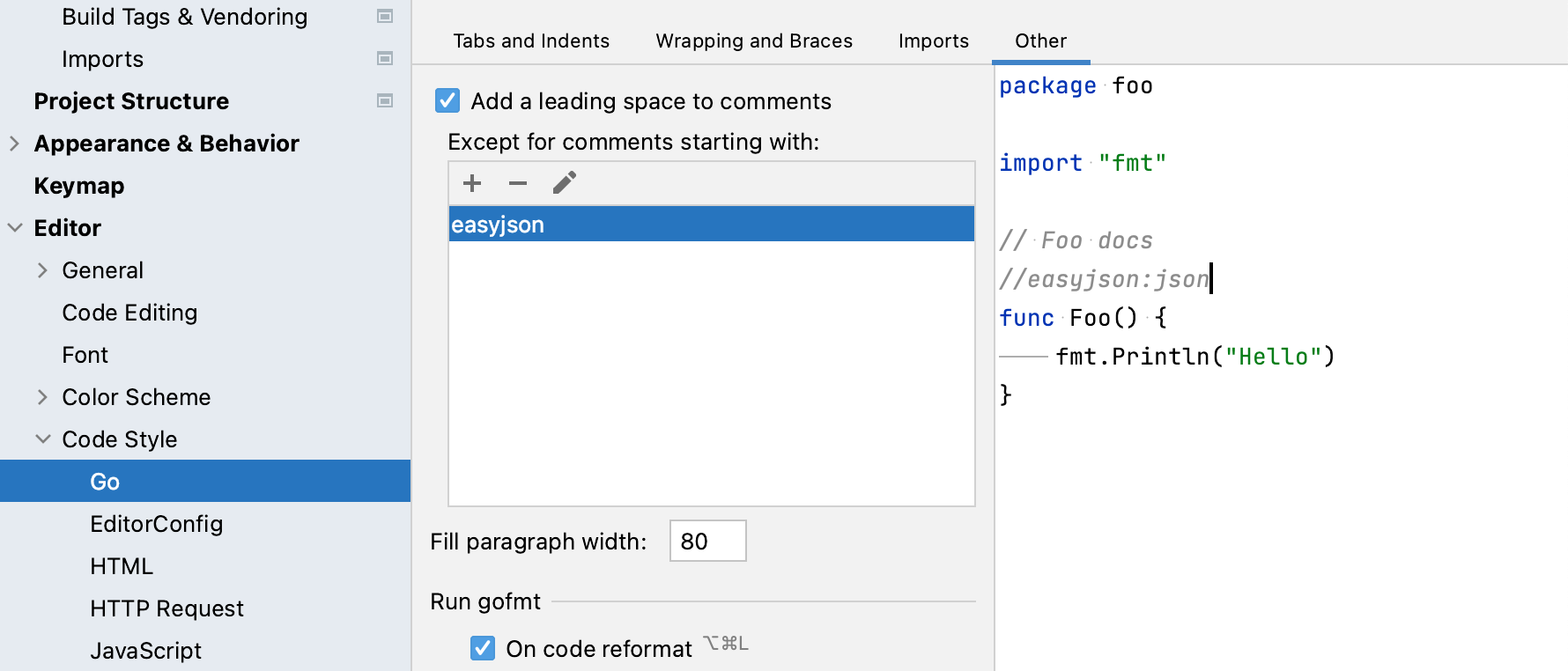Select the easyjson list entry

[x=710, y=225]
